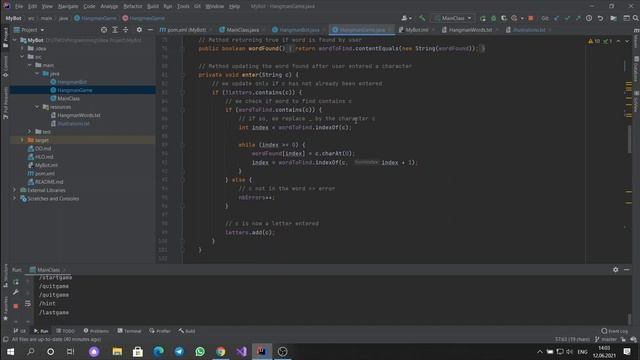
Task: Click the Git rollback arrow icon
Action: pyautogui.click(x=600, y=18)
